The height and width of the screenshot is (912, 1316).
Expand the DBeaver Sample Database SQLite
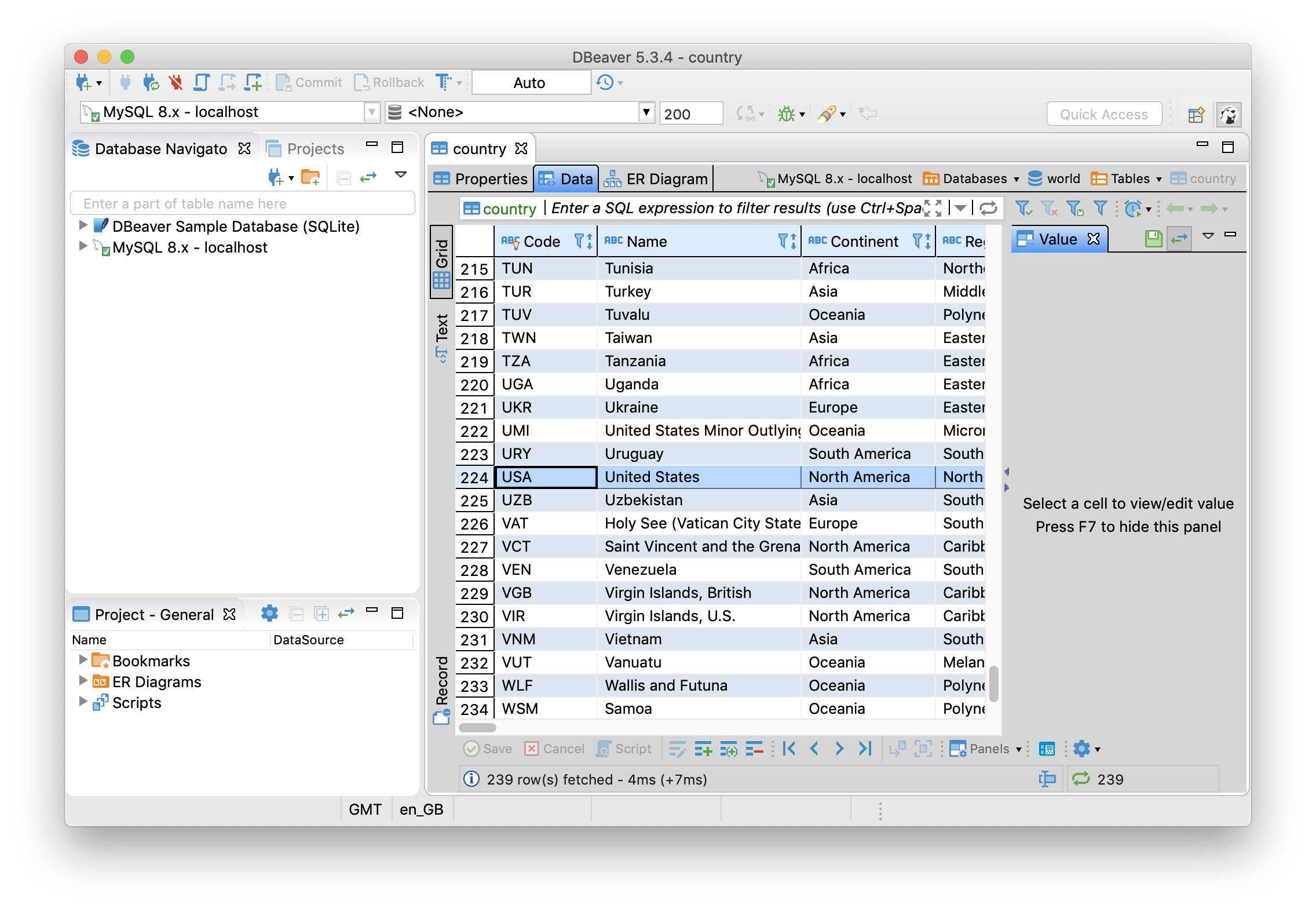coord(80,225)
